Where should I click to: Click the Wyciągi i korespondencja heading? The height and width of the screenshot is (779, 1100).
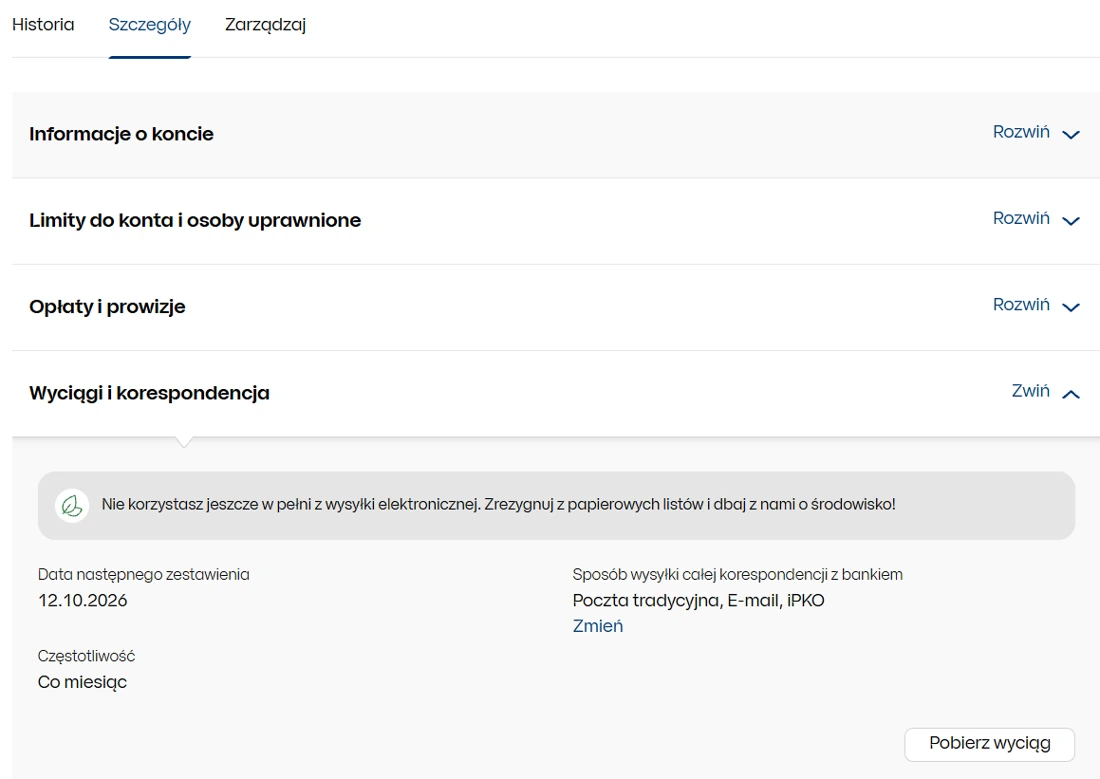[x=149, y=393]
